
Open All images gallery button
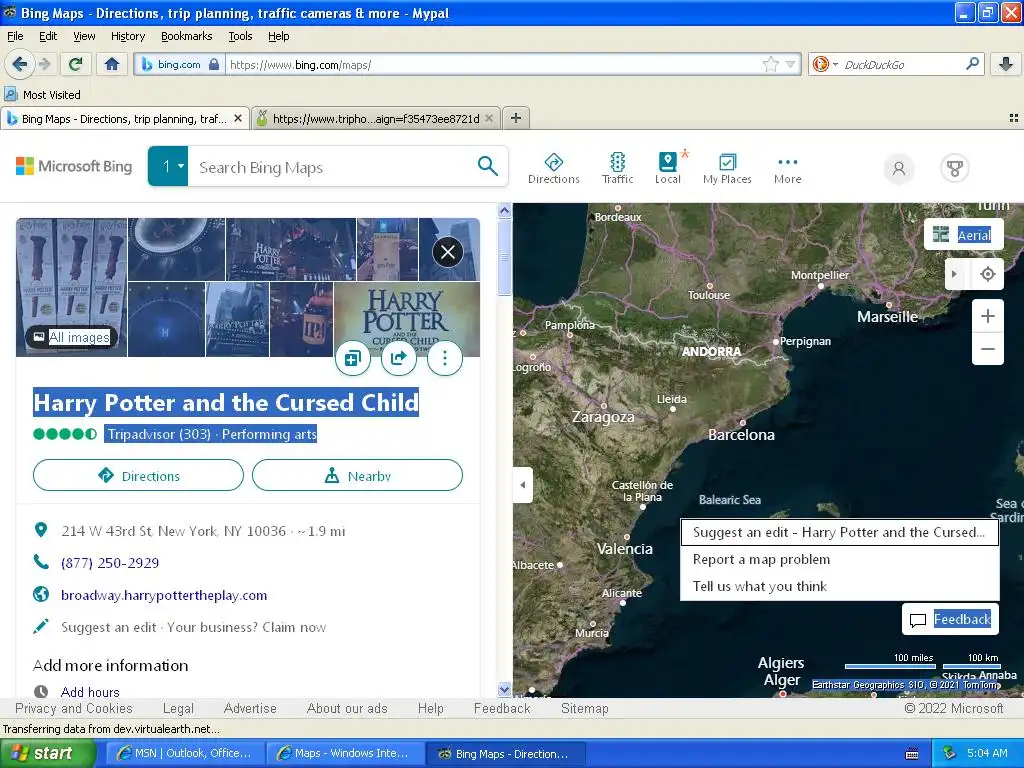pyautogui.click(x=71, y=337)
